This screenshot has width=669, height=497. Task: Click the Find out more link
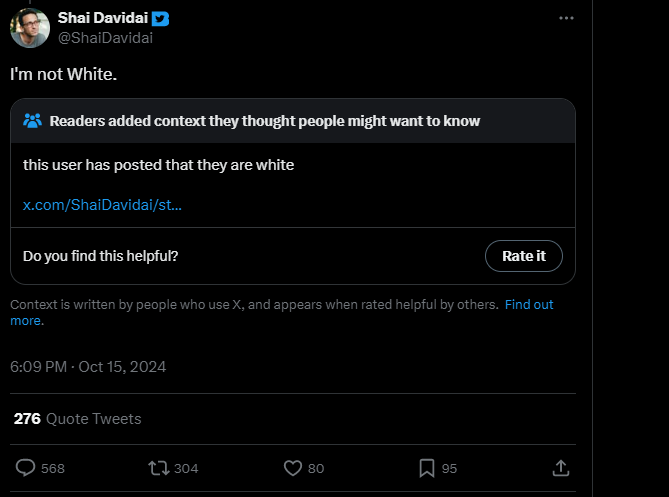(529, 305)
